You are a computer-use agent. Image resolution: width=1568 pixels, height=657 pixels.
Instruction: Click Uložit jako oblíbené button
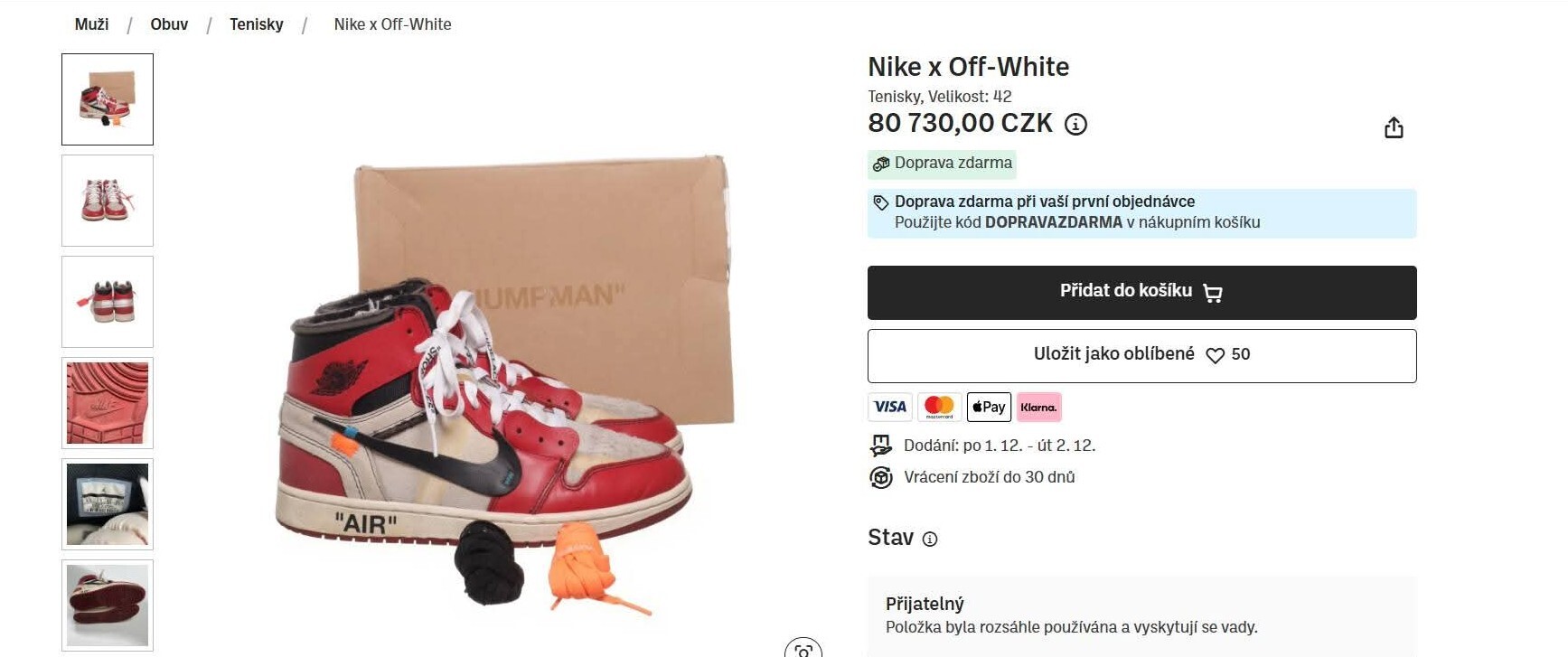1113,354
